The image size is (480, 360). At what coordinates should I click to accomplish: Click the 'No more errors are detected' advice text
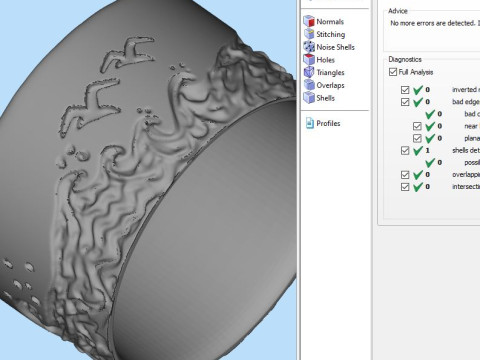(434, 23)
